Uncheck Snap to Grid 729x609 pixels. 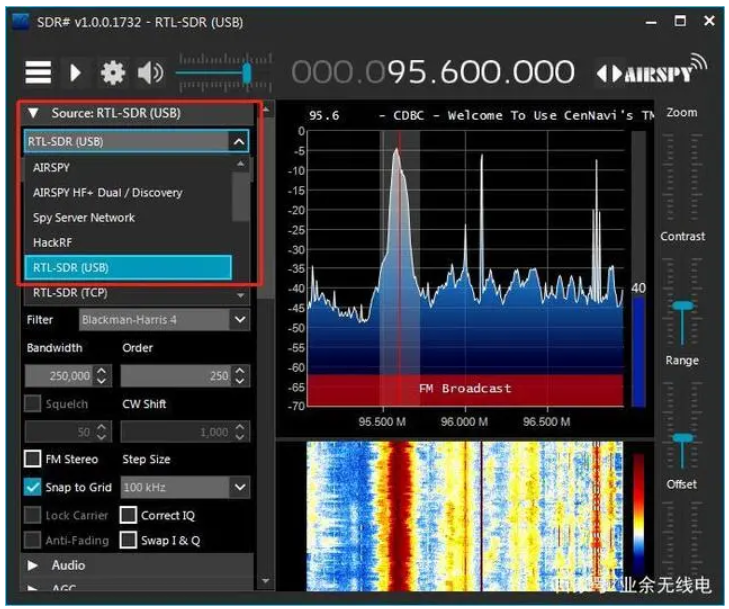(x=33, y=487)
